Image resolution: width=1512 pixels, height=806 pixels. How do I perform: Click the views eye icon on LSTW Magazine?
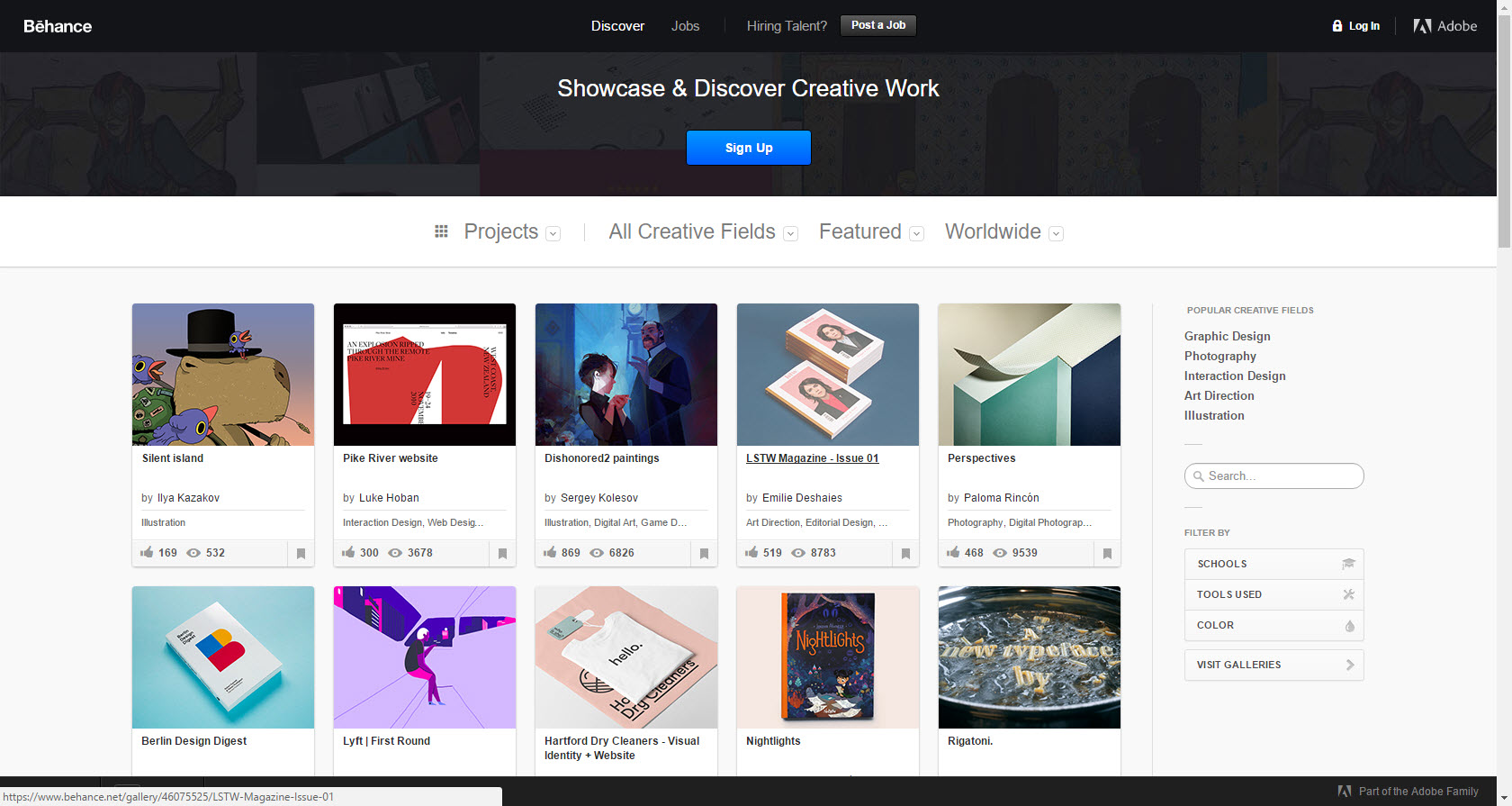click(x=798, y=553)
